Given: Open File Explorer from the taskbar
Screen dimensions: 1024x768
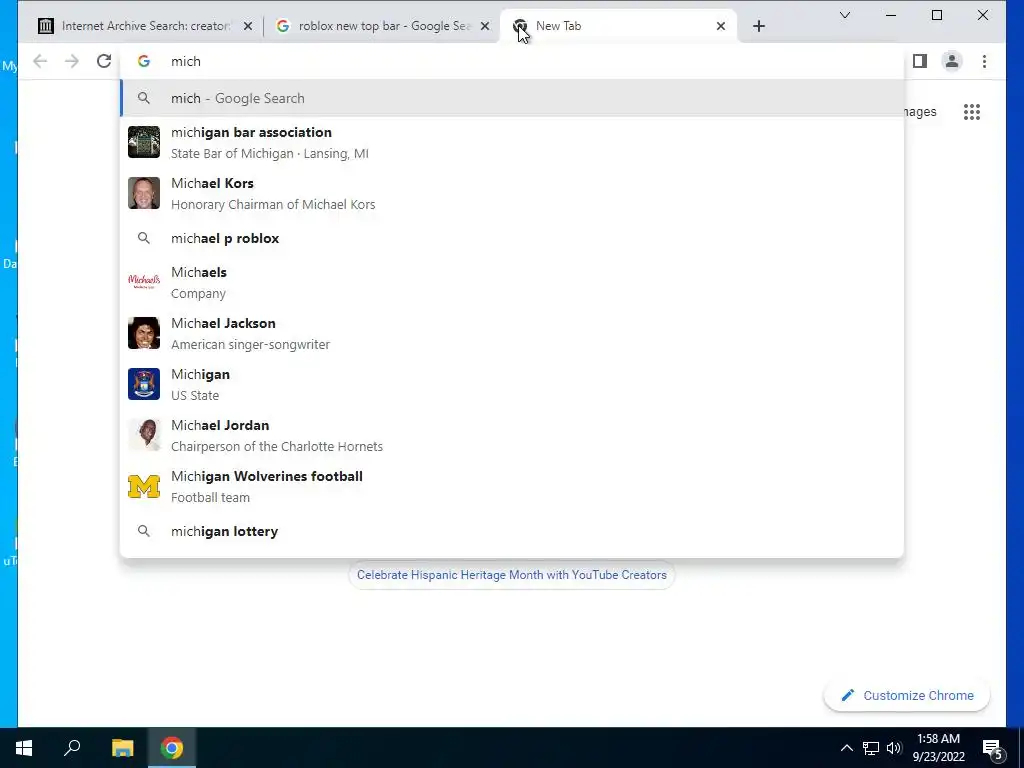Looking at the screenshot, I should point(122,748).
